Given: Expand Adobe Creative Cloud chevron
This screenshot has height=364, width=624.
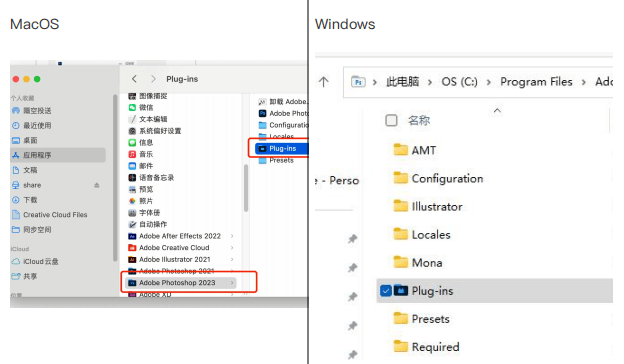Looking at the screenshot, I should tap(232, 247).
